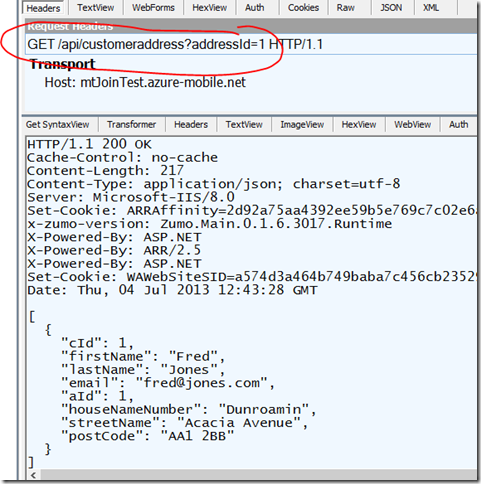The height and width of the screenshot is (484, 481).
Task: Select the request Headers tab
Action: click(x=43, y=8)
